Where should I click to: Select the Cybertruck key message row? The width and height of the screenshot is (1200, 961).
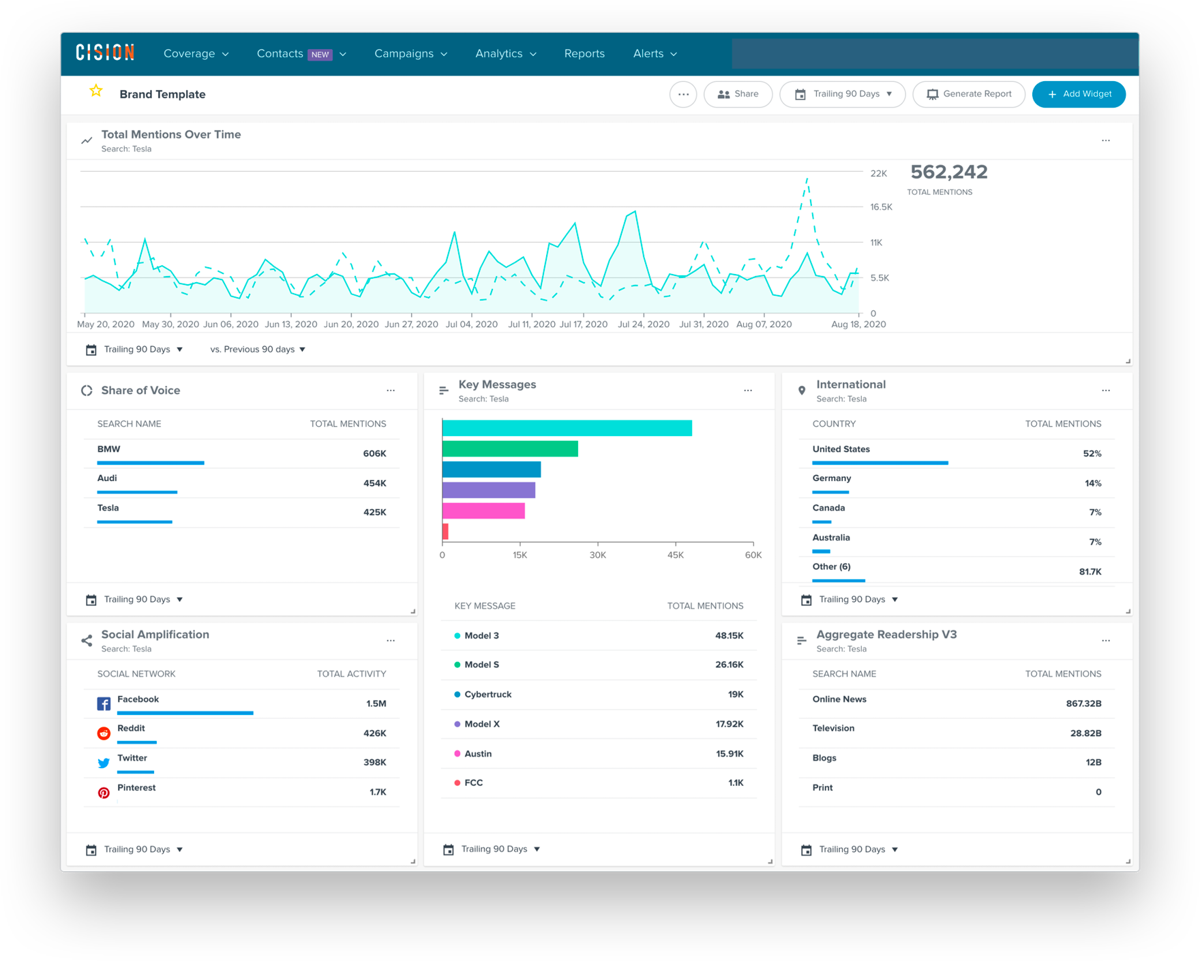point(599,694)
